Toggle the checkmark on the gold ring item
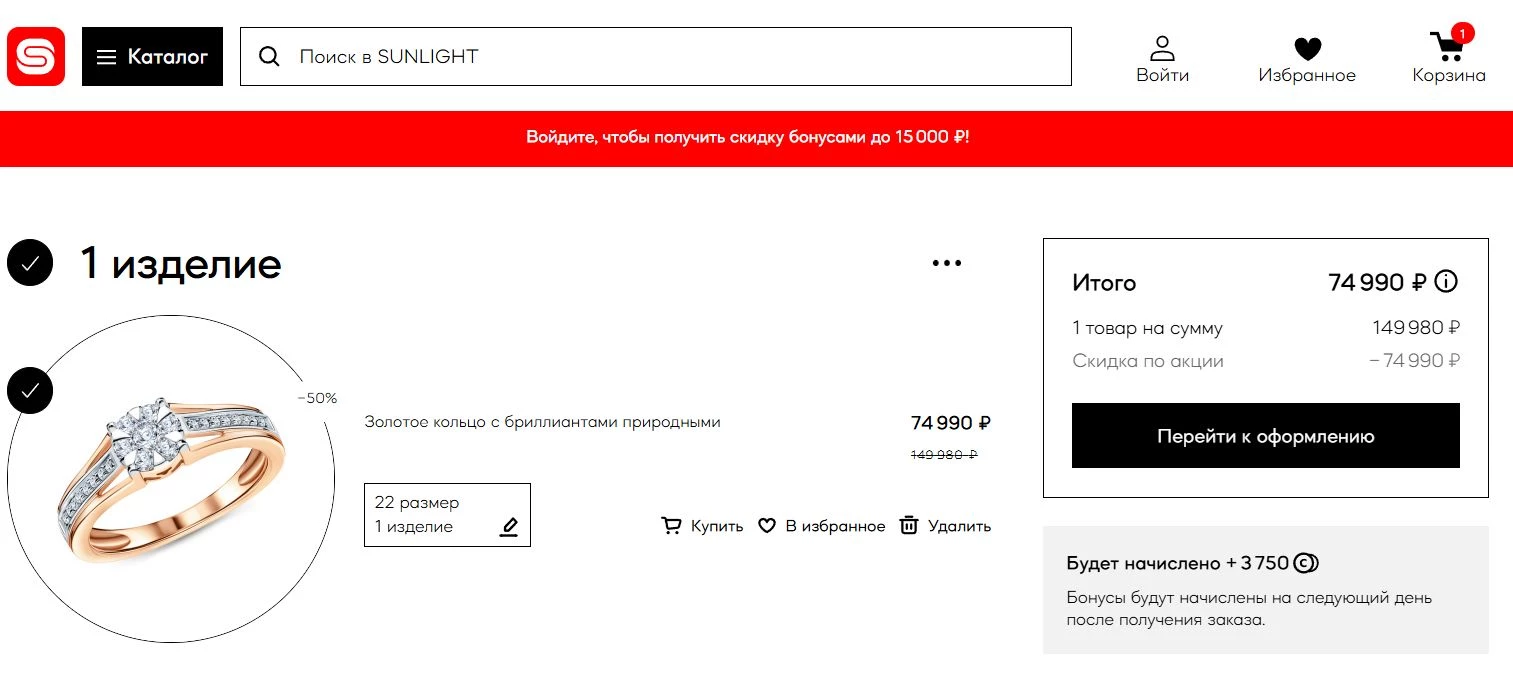This screenshot has width=1513, height=683. tap(30, 392)
